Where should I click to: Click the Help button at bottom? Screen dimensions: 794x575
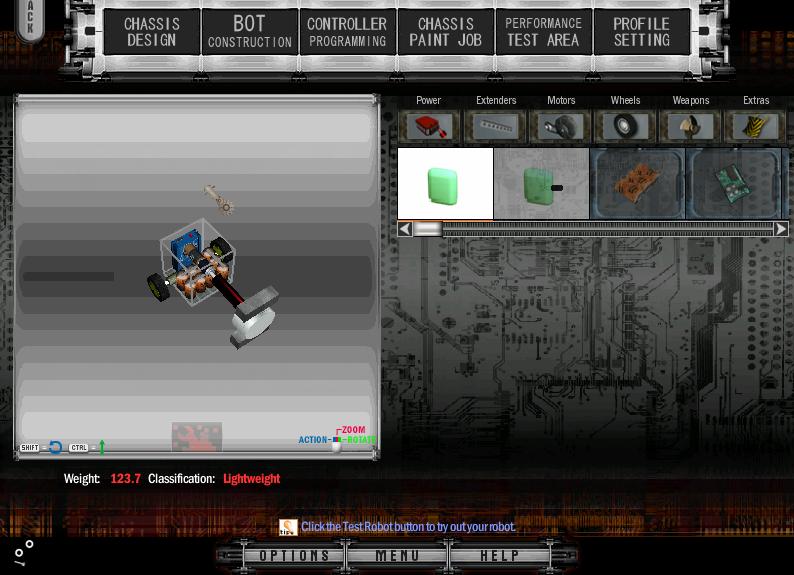[x=500, y=556]
